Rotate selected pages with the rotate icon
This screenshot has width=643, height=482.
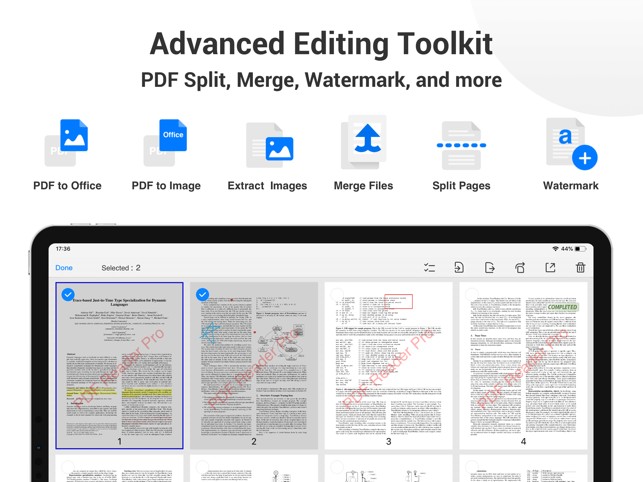(520, 268)
